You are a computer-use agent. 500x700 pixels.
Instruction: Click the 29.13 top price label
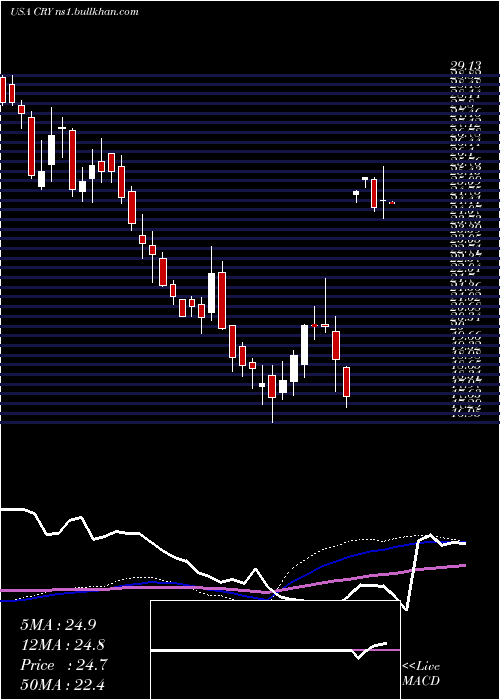[x=465, y=66]
